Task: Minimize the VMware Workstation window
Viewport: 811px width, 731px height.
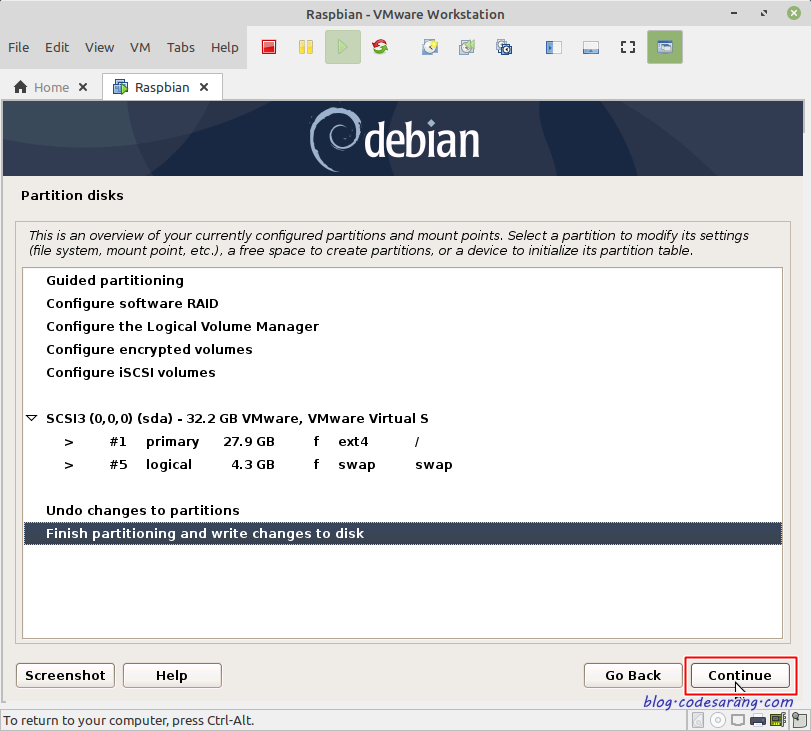Action: coord(734,13)
